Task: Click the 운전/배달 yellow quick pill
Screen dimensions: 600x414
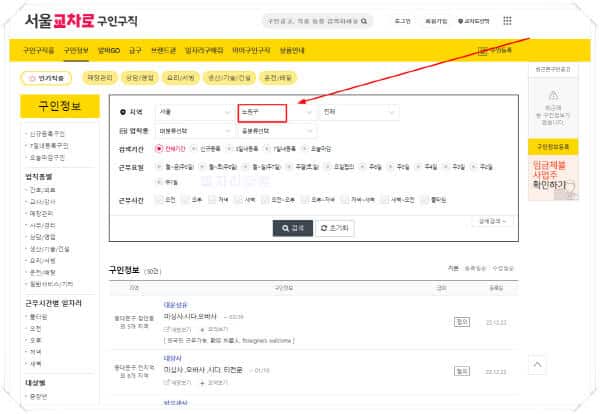Action: (278, 78)
